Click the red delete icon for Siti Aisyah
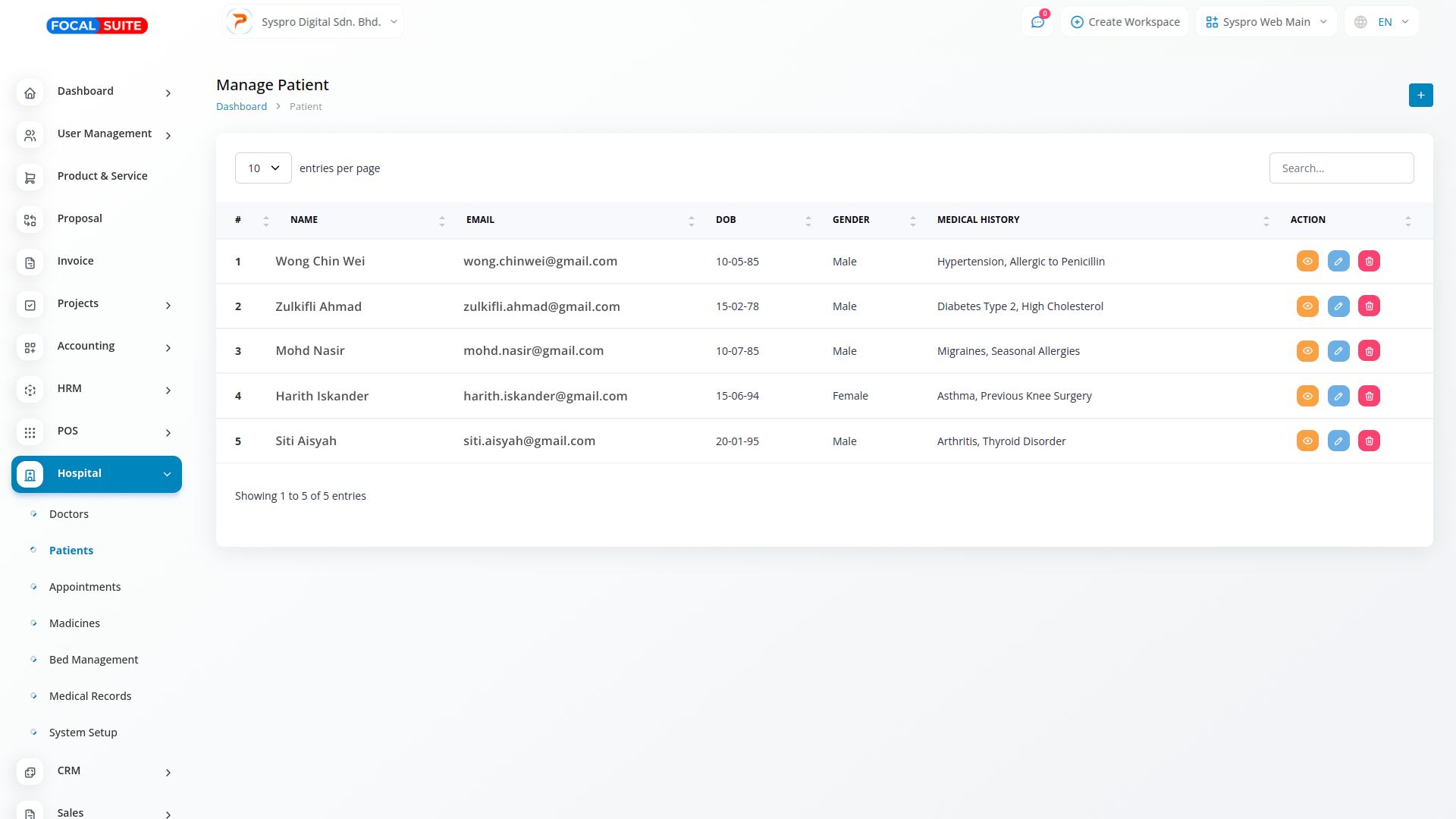The height and width of the screenshot is (819, 1456). (x=1369, y=441)
